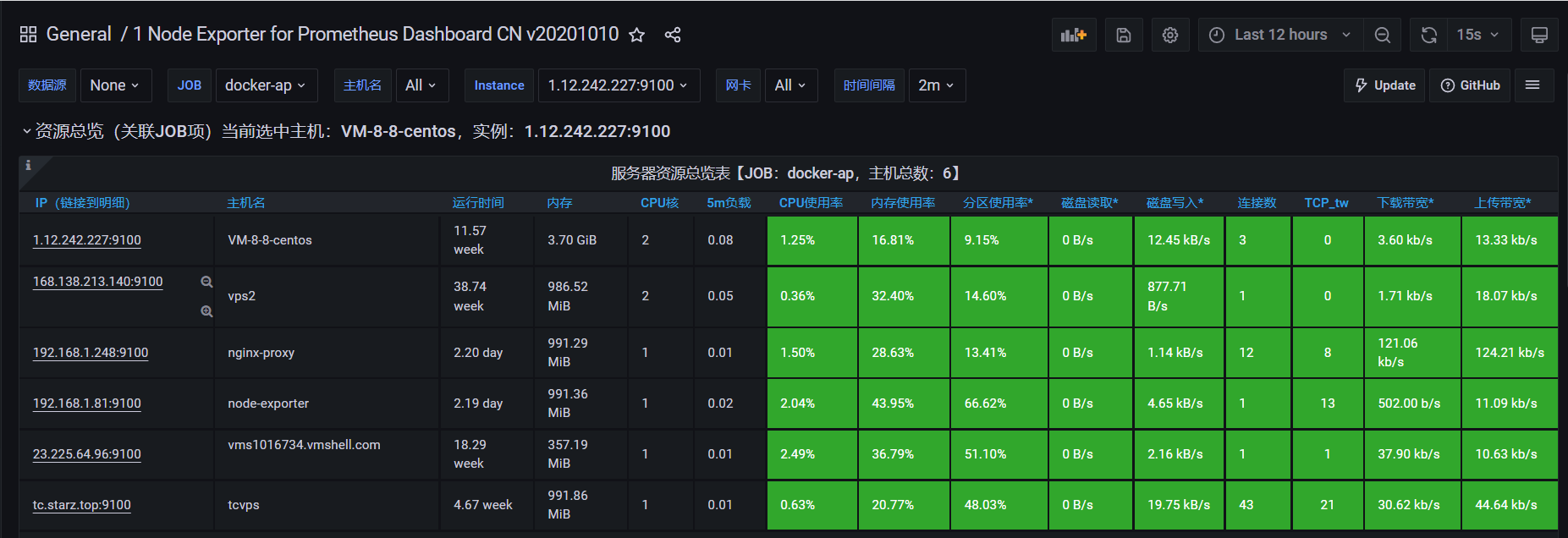Sort by the IP column header
Image resolution: width=1568 pixels, height=538 pixels.
tap(83, 203)
